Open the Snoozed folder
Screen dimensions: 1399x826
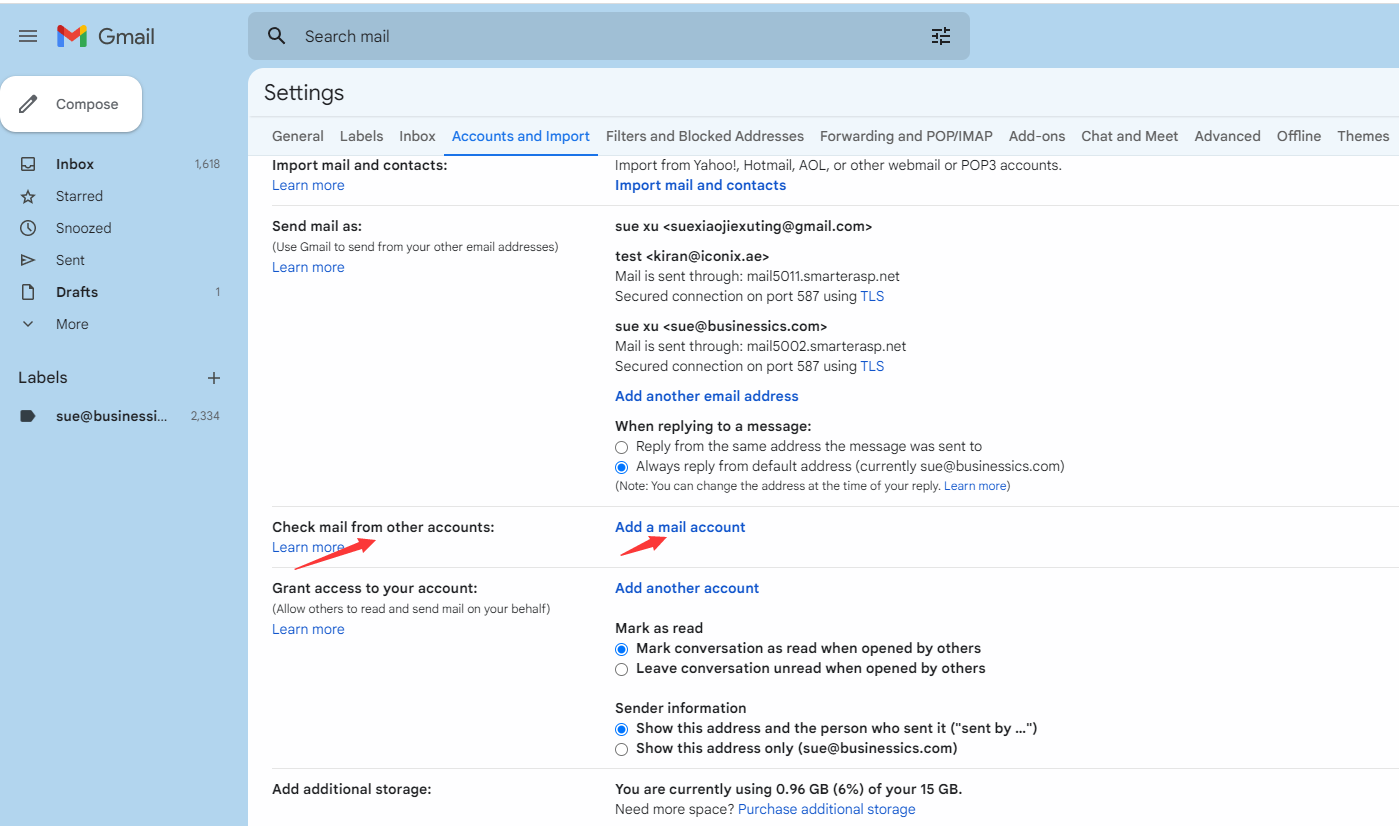pos(83,228)
